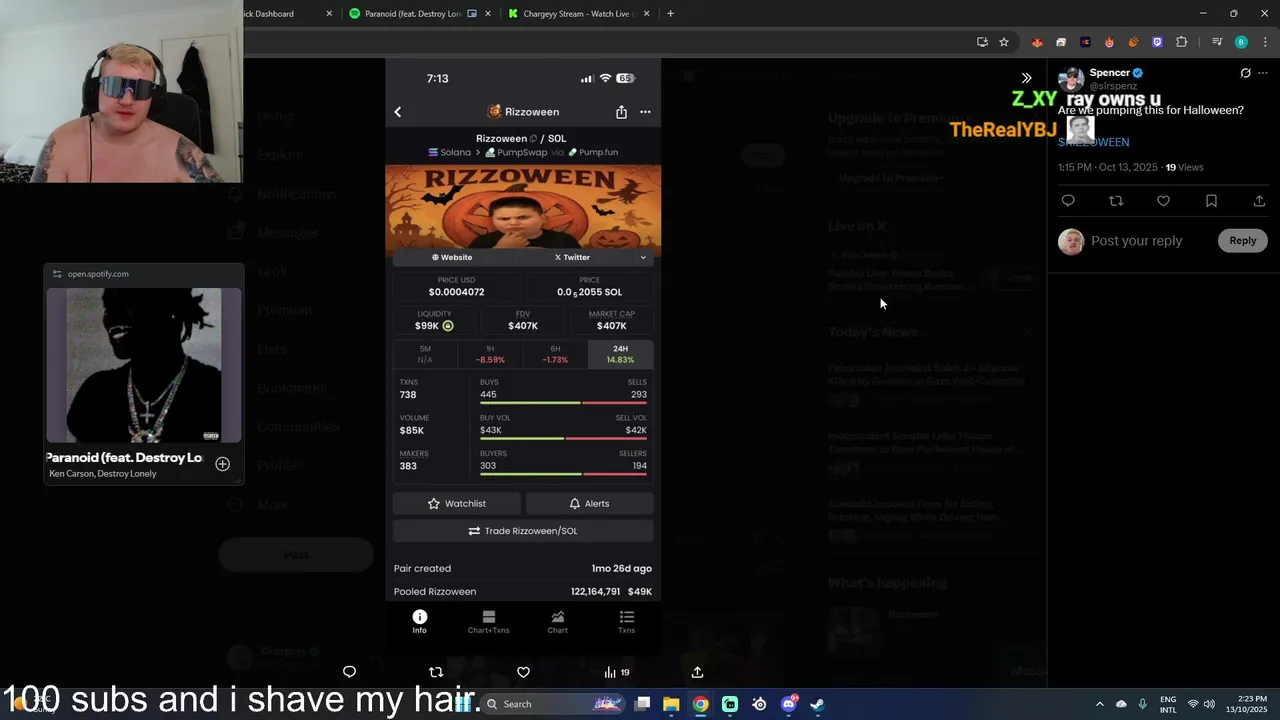Expand the links dropdown next to Twitter

tap(643, 257)
